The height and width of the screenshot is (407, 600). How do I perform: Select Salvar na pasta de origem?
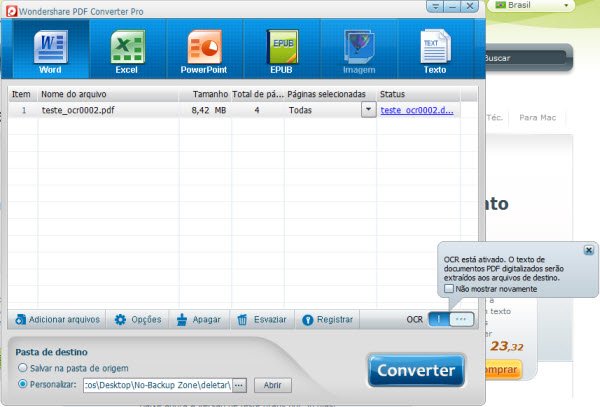pyautogui.click(x=23, y=368)
